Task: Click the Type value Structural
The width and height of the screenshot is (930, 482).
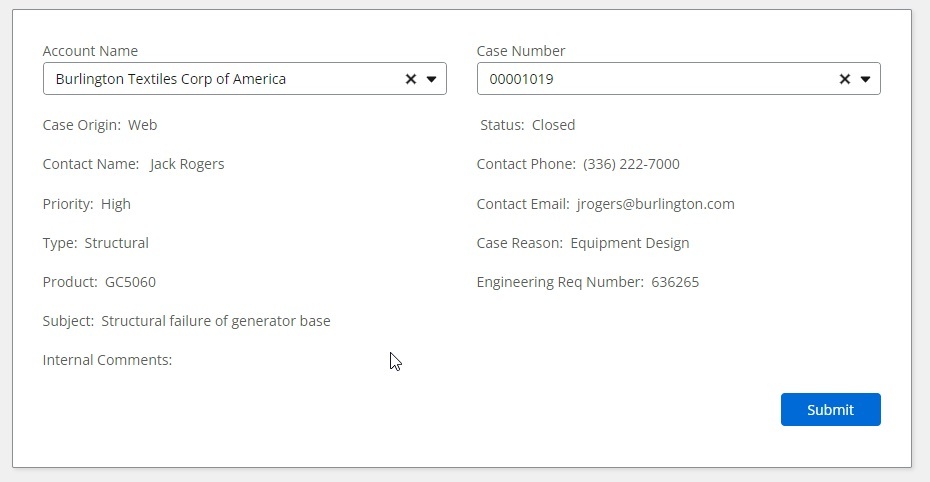Action: pyautogui.click(x=116, y=243)
